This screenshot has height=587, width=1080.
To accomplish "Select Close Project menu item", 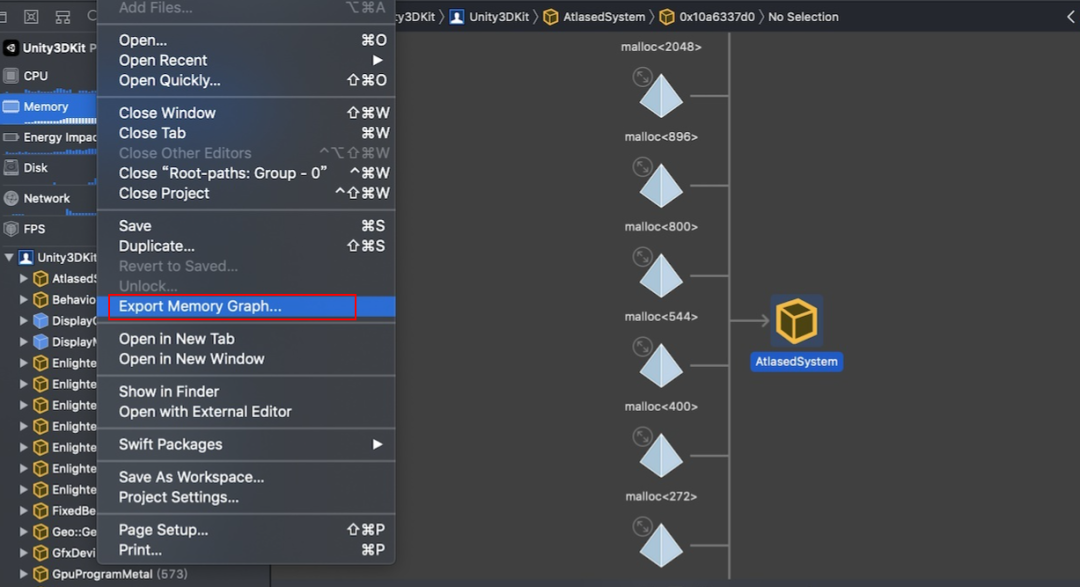I will pos(246,193).
